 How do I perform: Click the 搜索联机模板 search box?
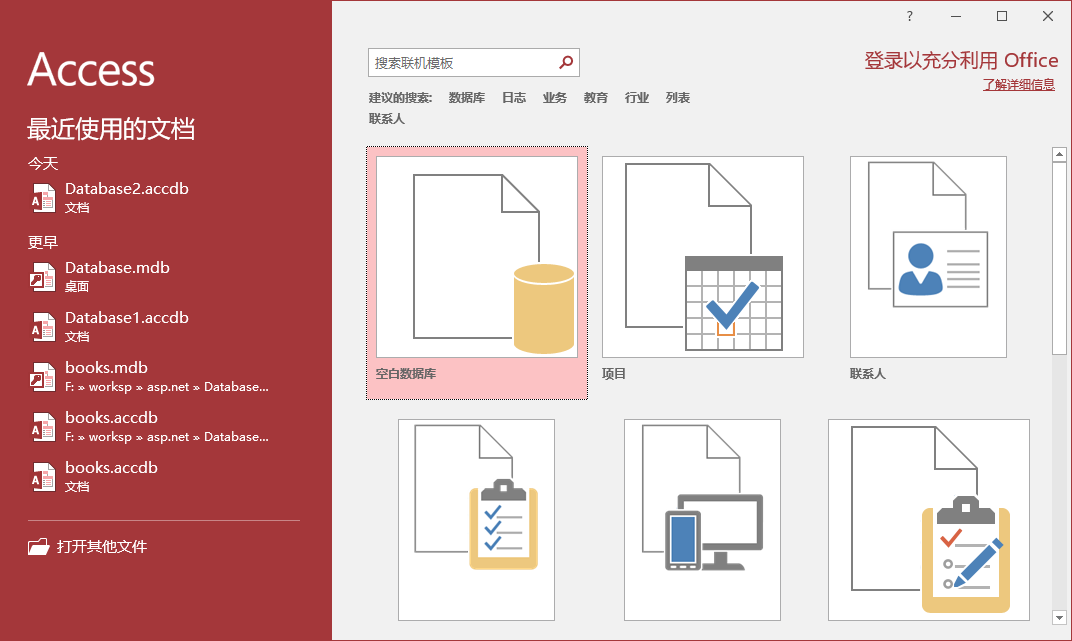coord(460,62)
